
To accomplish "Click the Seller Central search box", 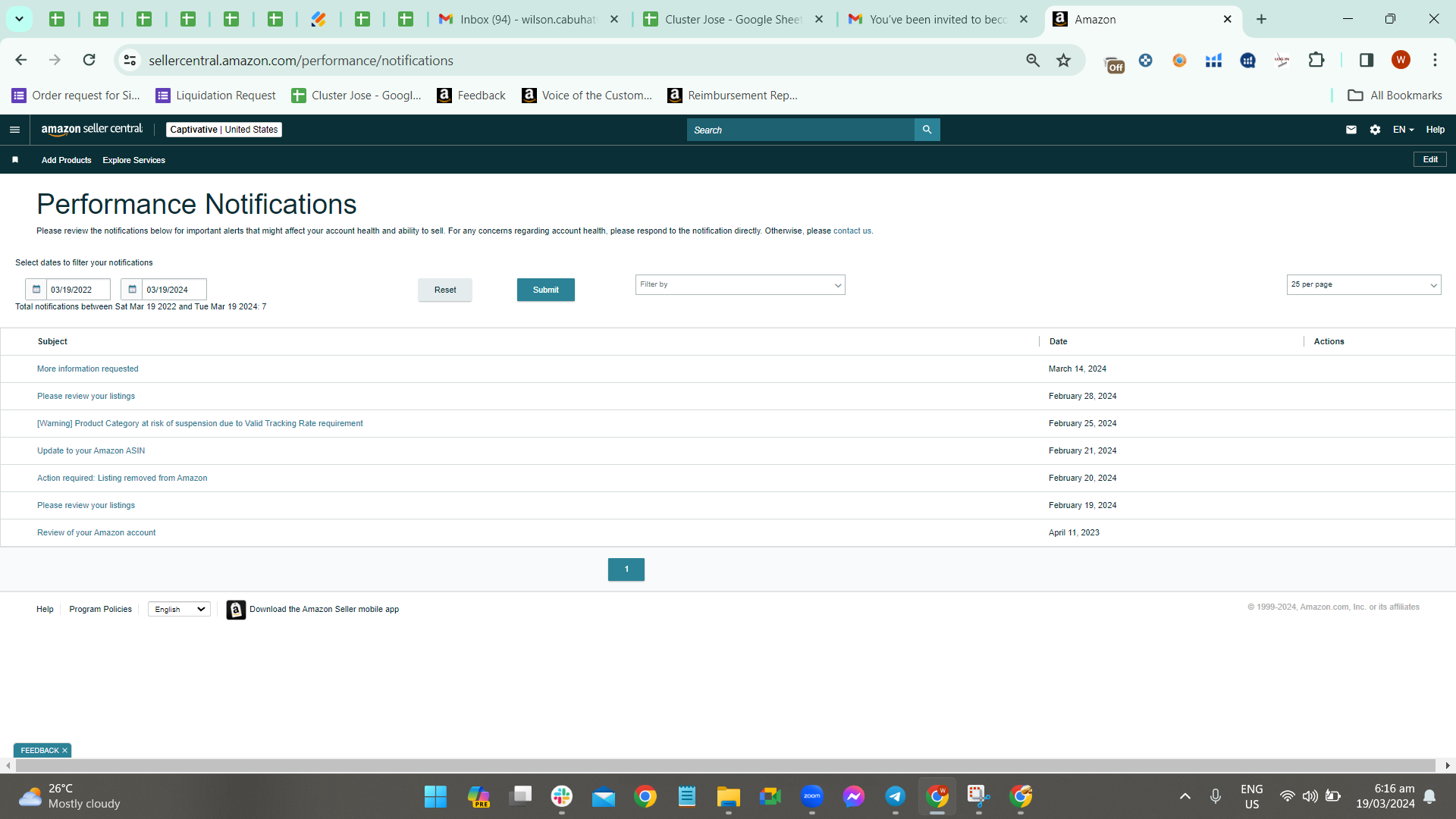I will tap(801, 130).
